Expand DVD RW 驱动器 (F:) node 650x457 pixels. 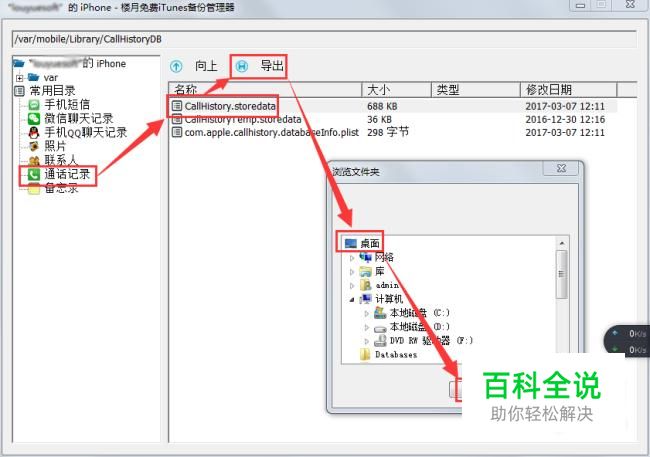(x=366, y=341)
